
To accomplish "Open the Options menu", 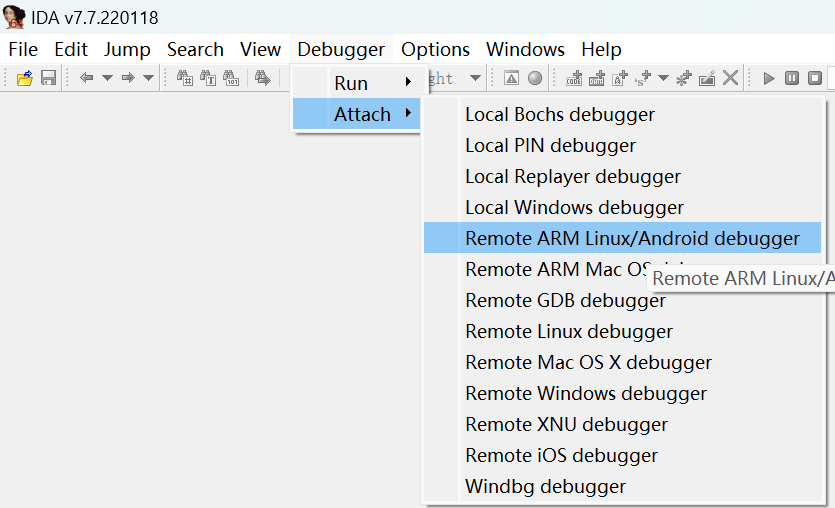I will click(x=435, y=49).
